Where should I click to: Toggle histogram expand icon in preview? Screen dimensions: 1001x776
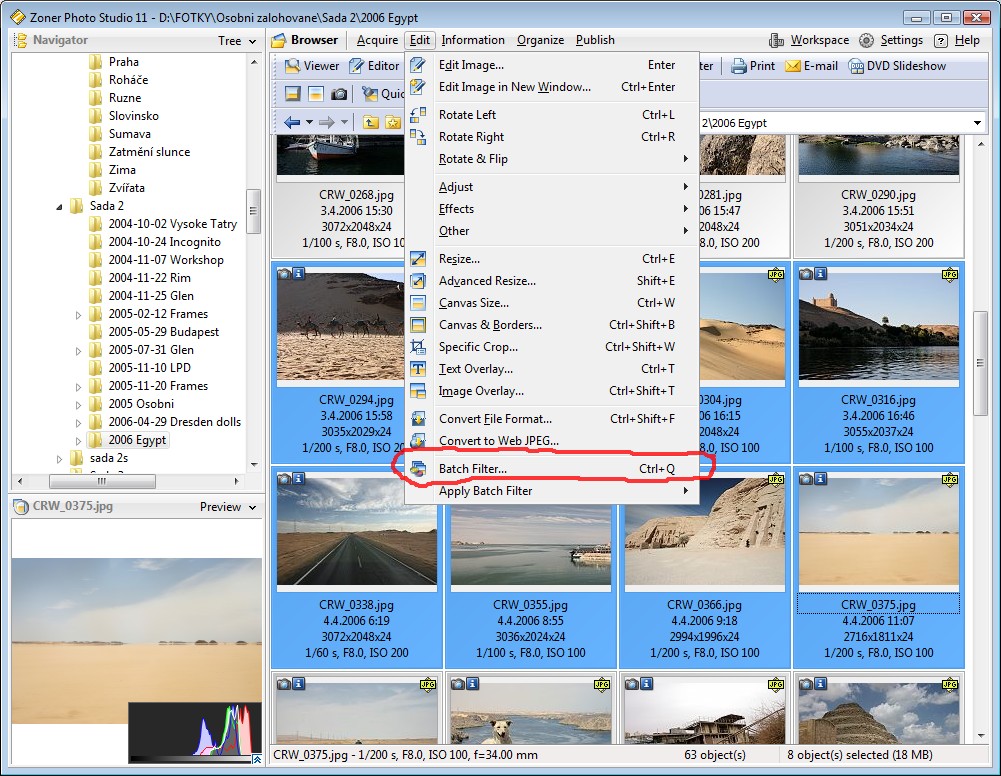(x=257, y=759)
